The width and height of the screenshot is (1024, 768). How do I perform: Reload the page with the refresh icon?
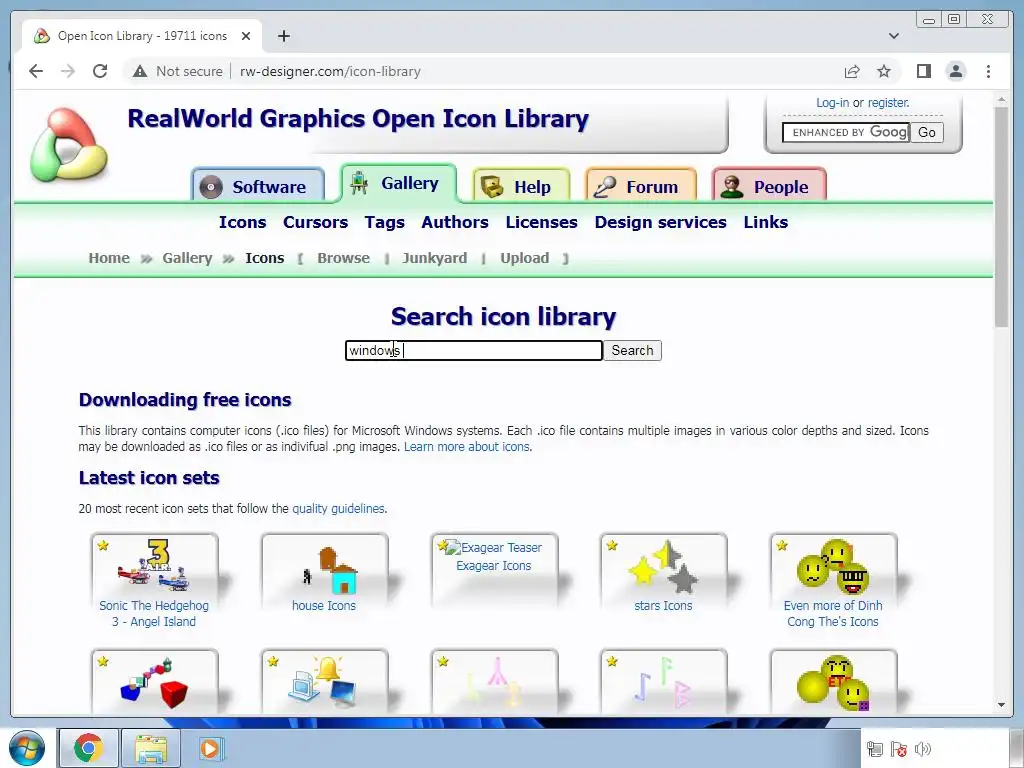point(100,71)
